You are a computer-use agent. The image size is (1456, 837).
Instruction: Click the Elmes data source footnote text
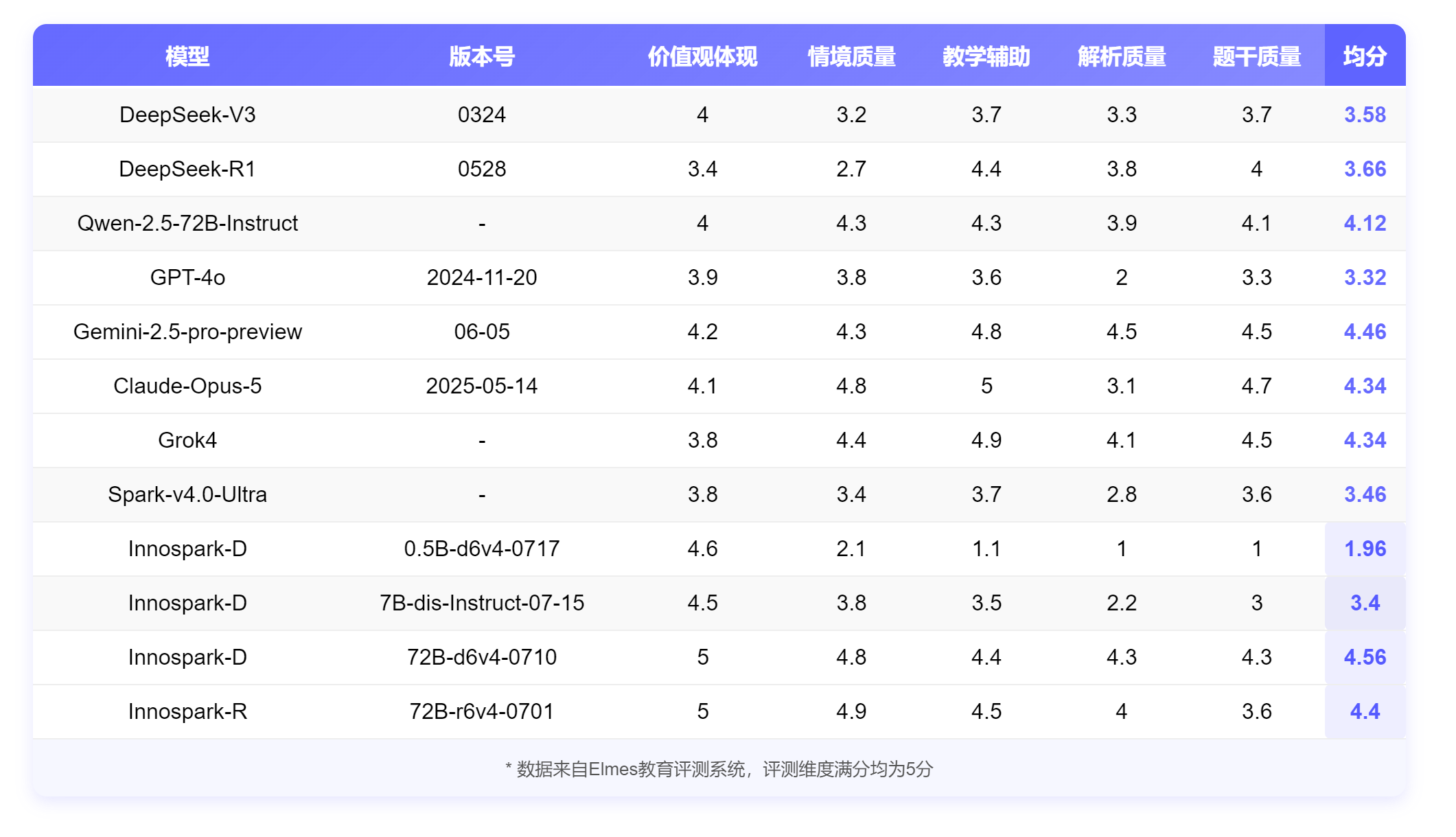tap(719, 770)
